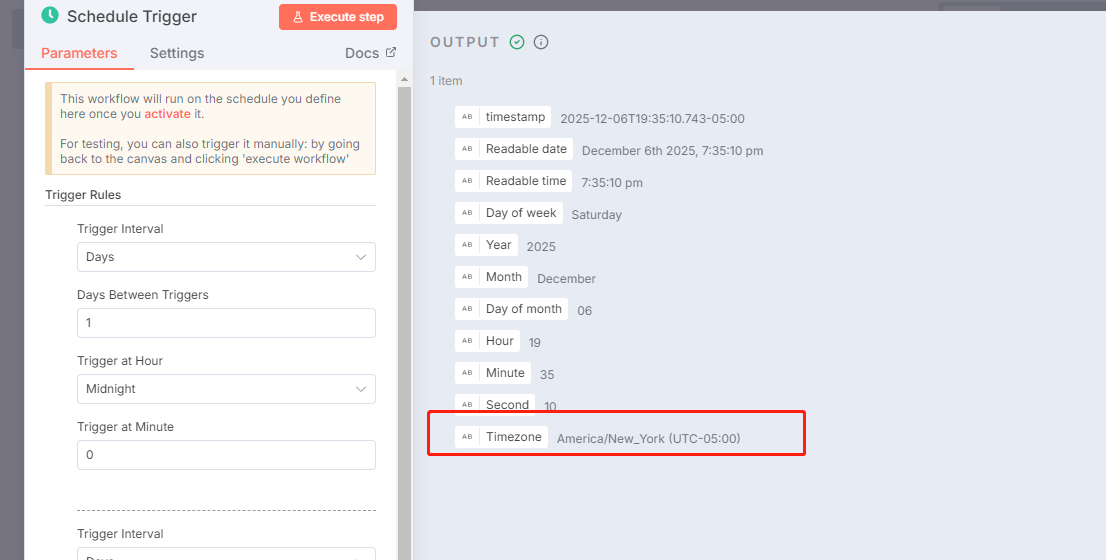Screen dimensions: 1106x560
Task: Click the Days Between Triggers input field
Action: click(x=226, y=323)
